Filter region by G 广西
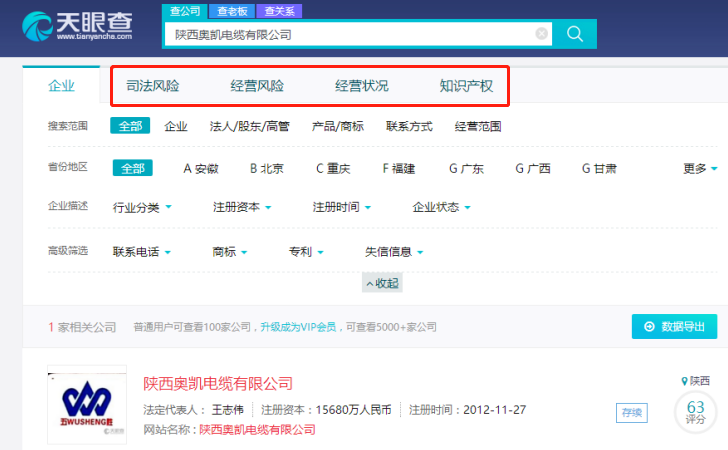 click(x=533, y=169)
